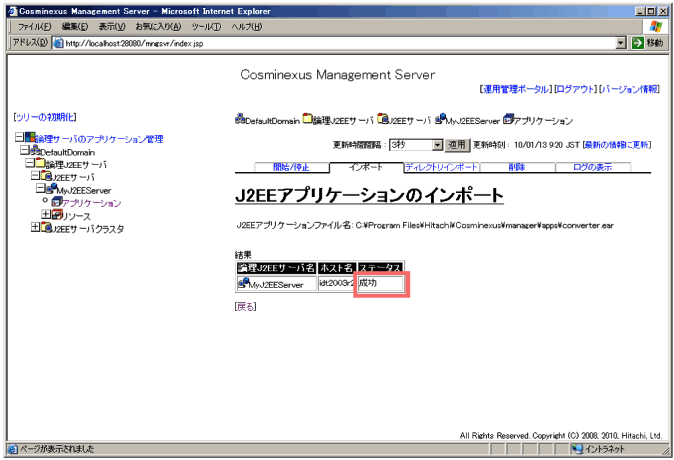Expand the J2EEサーバクラスタ tree node
This screenshot has height=460, width=674.
pyautogui.click(x=36, y=227)
